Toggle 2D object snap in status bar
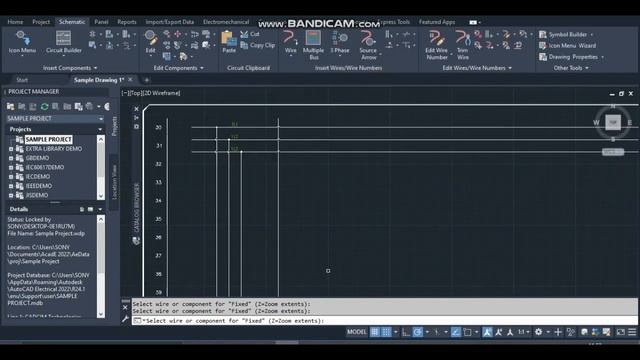This screenshot has height=360, width=640. click(467, 332)
